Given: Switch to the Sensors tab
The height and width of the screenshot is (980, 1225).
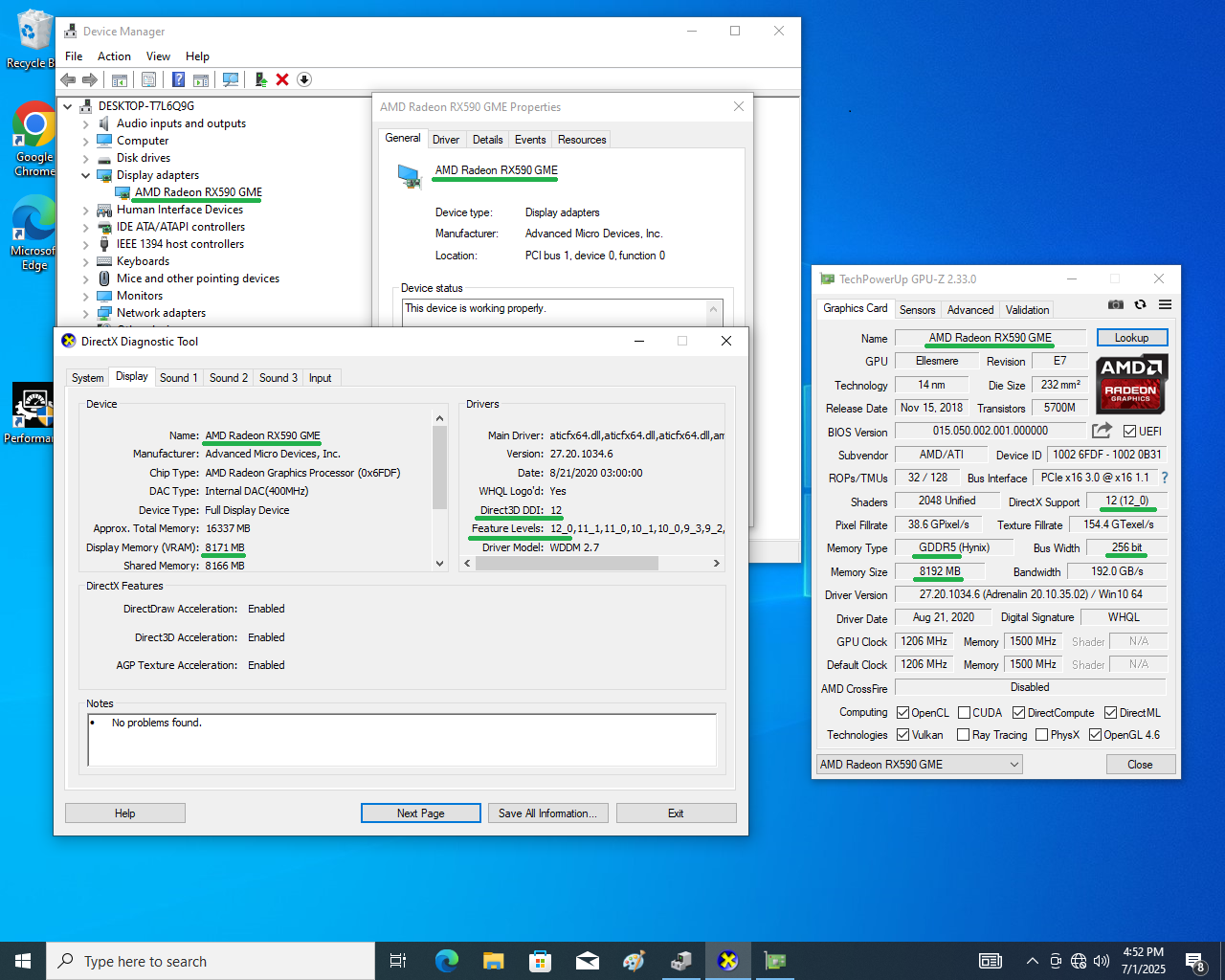Looking at the screenshot, I should click(917, 310).
